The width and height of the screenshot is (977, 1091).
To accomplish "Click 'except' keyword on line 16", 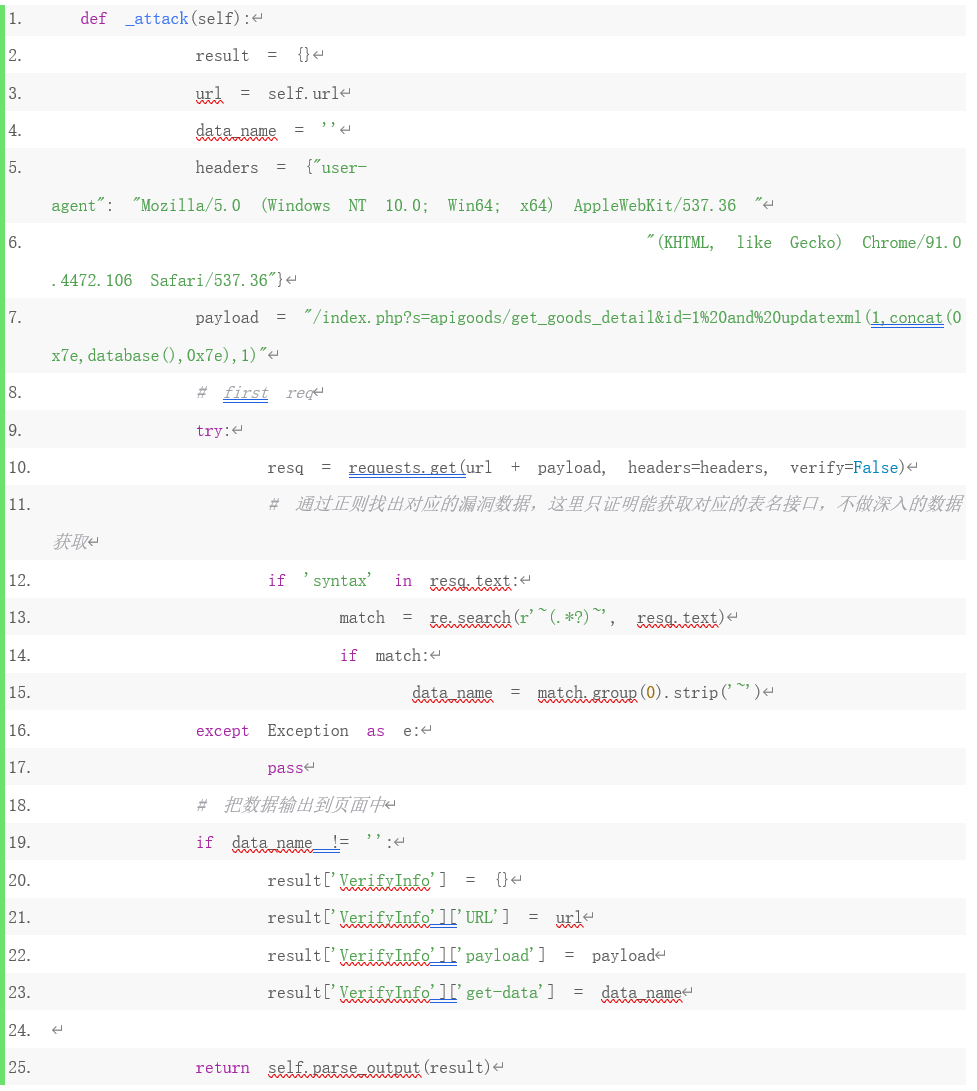I will [222, 731].
